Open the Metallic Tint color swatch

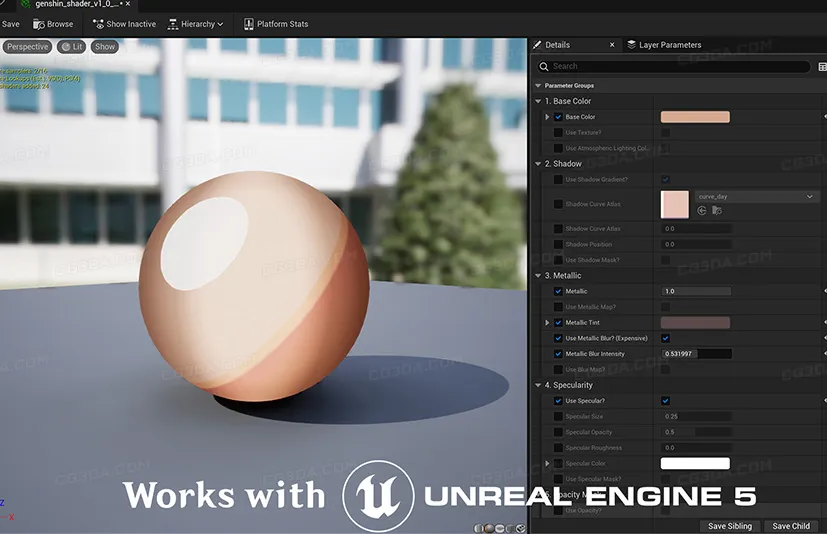tap(695, 323)
